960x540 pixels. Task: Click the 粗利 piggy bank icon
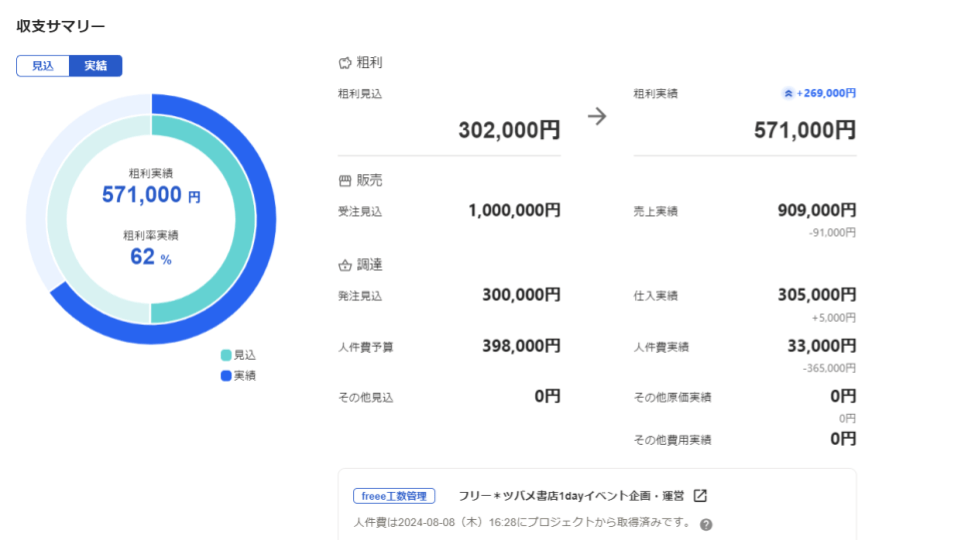[345, 63]
